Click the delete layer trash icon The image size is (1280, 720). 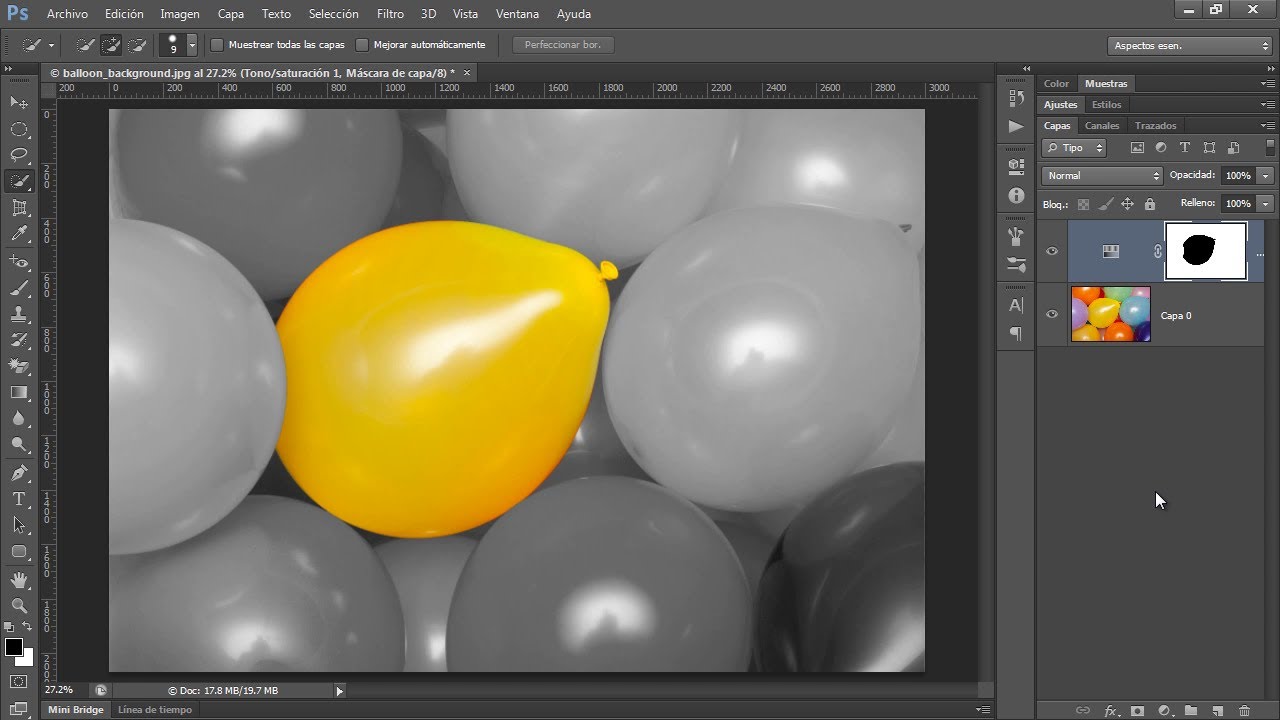1244,711
